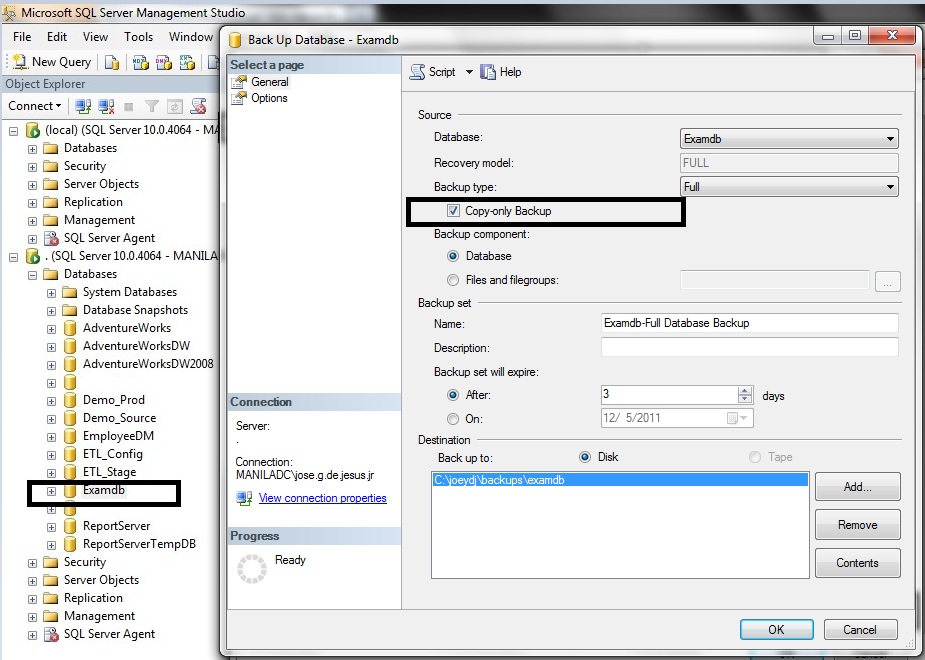925x660 pixels.
Task: Open the Script button dropdown arrow
Action: tap(469, 72)
